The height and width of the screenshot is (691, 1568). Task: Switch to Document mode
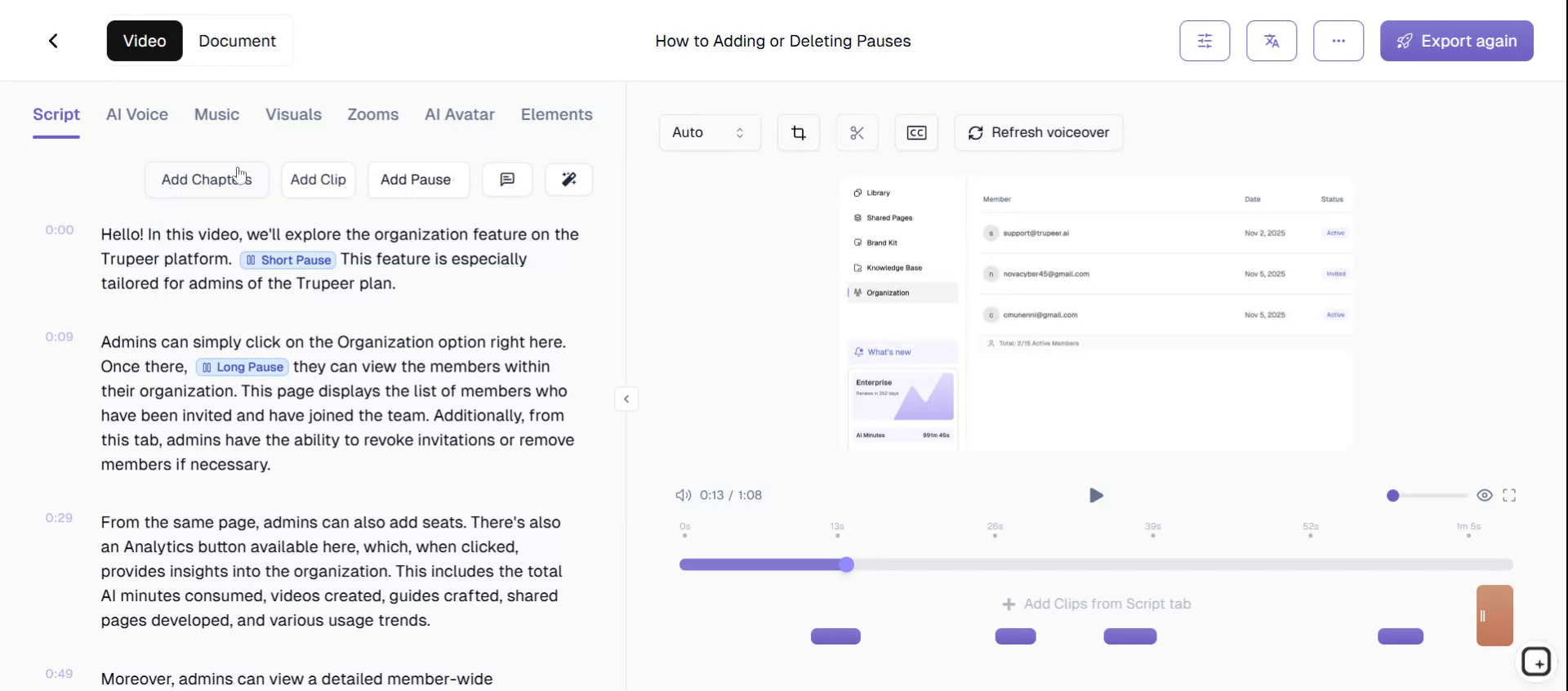point(237,41)
